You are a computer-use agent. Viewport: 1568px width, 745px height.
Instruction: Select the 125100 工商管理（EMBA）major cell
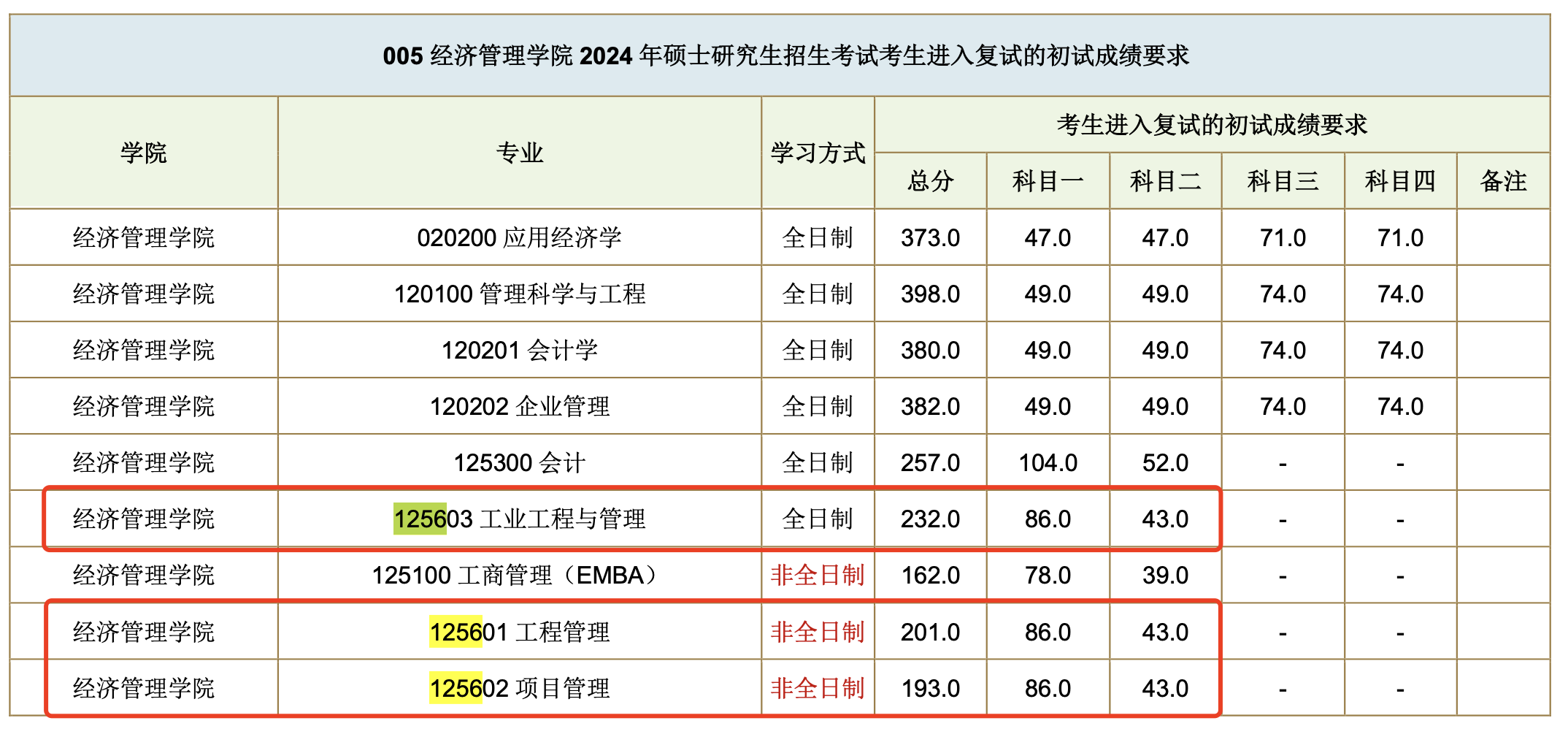520,575
